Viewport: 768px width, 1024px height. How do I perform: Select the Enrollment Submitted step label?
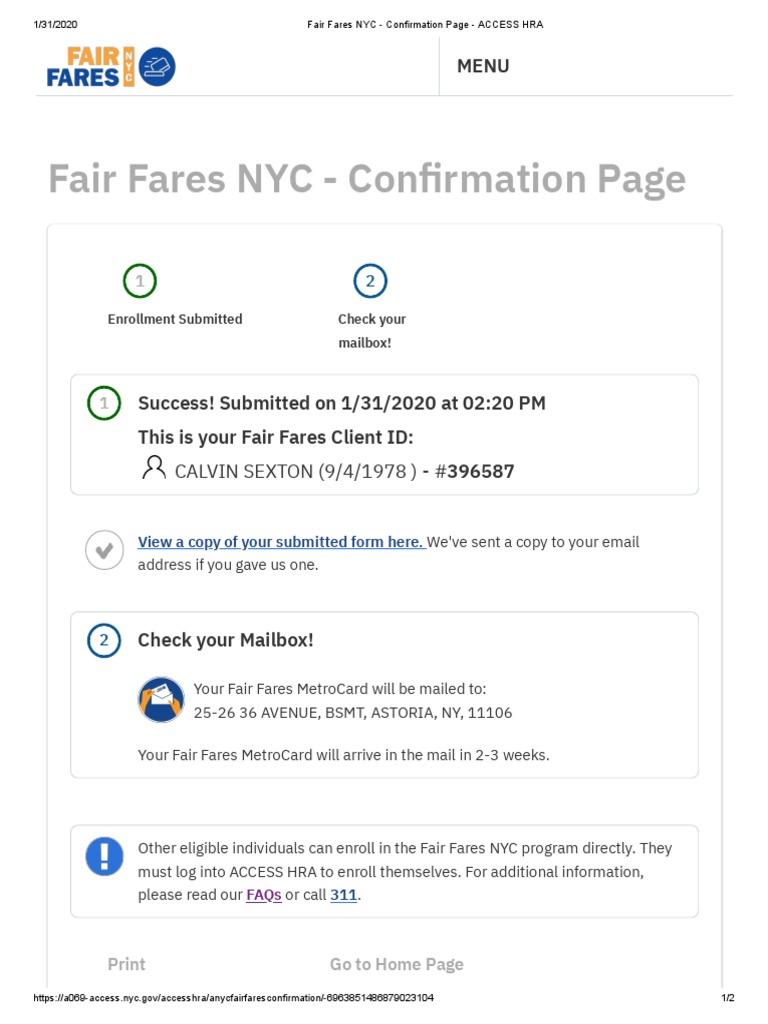point(175,319)
